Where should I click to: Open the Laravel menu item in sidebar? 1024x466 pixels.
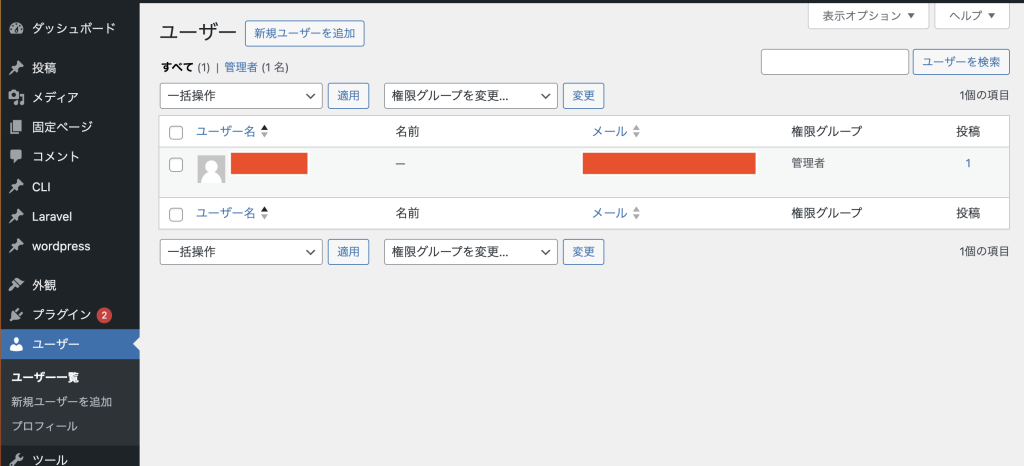click(52, 216)
